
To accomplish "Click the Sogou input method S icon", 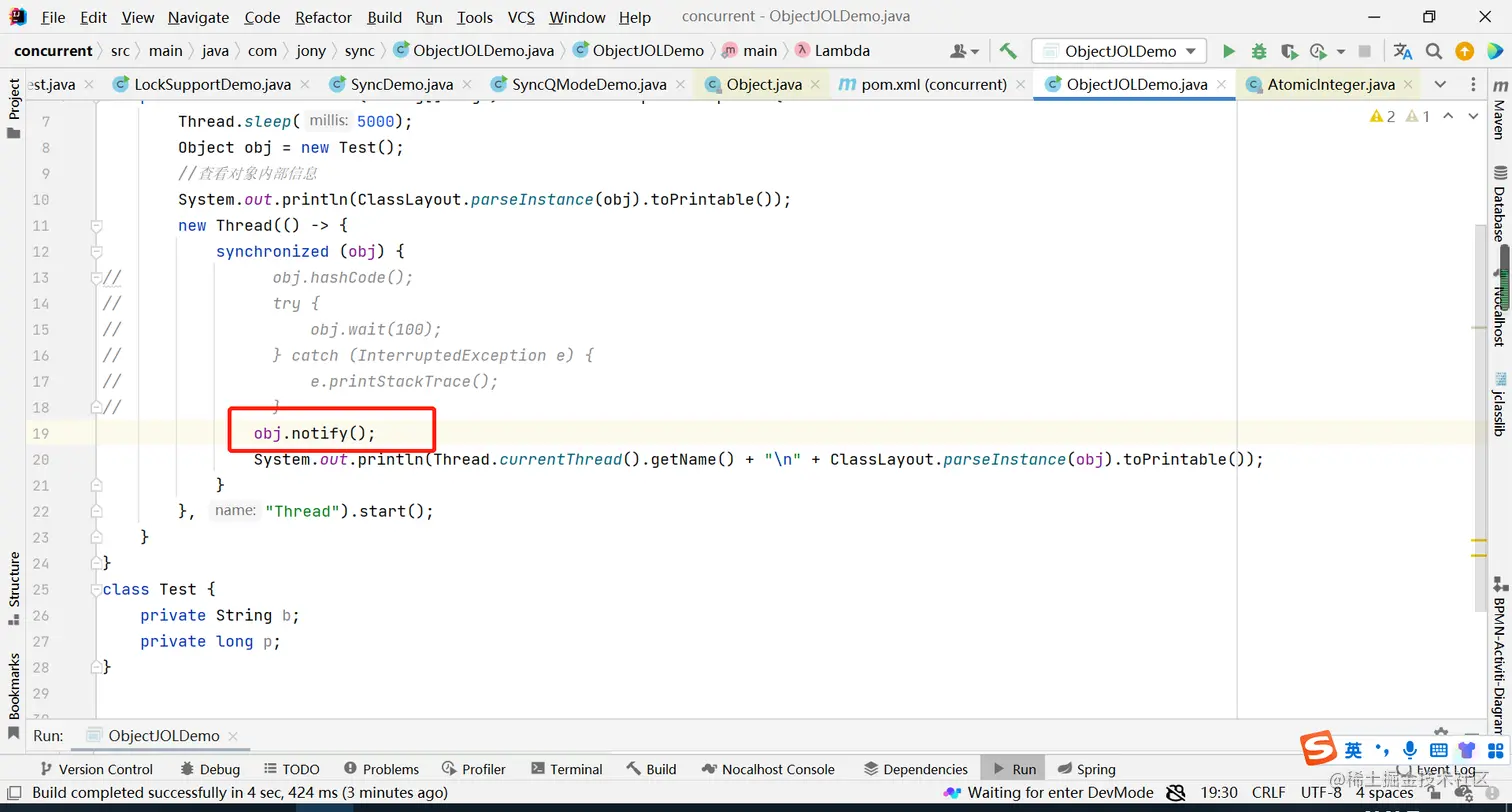I will (1320, 748).
